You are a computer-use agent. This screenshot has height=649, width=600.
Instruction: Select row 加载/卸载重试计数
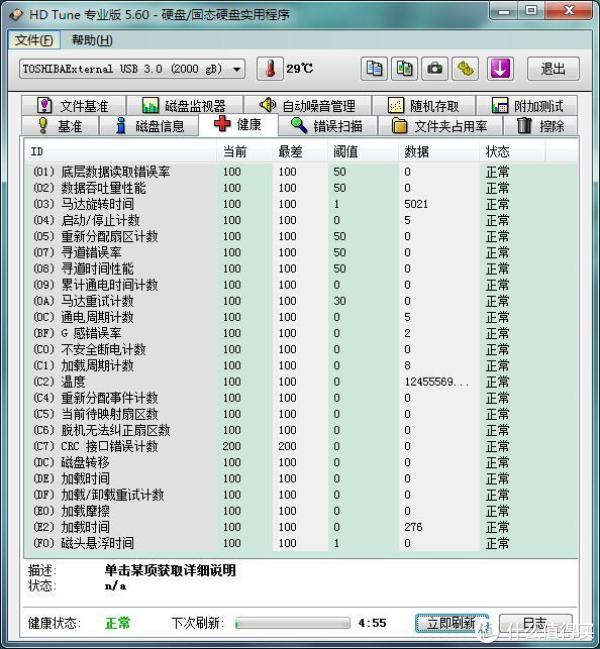point(301,495)
